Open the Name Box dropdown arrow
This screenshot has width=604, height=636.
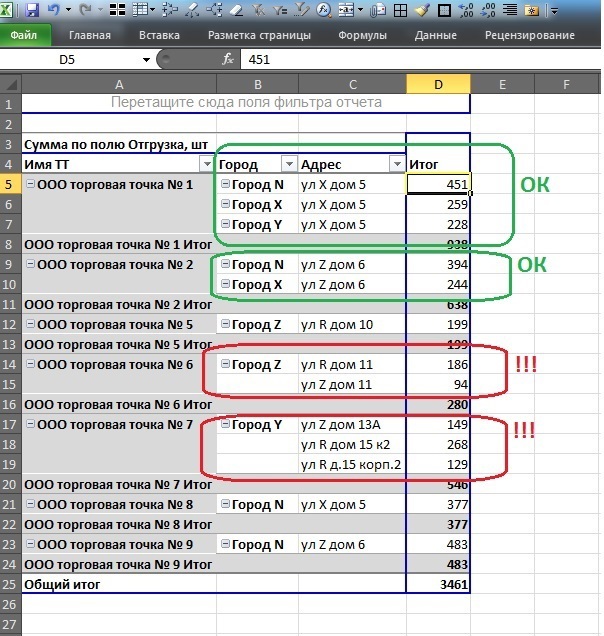pyautogui.click(x=146, y=60)
